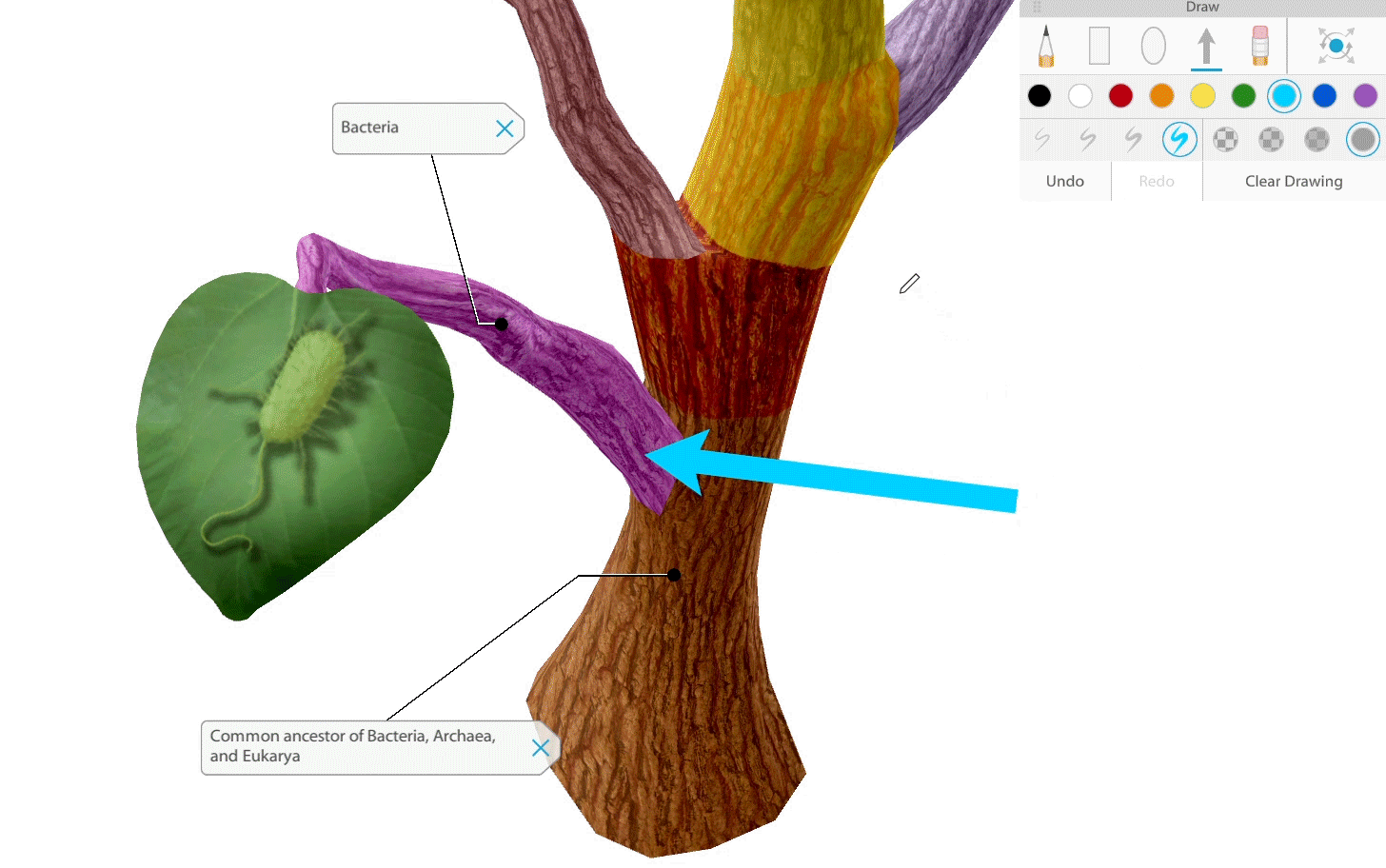Click the Bacteria annotation text label

(370, 127)
